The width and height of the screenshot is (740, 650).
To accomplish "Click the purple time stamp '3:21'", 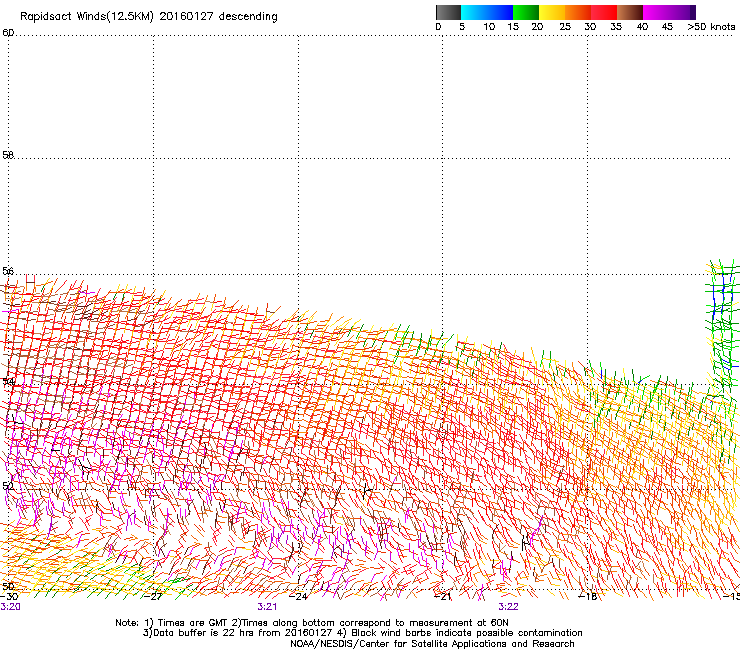I will (x=267, y=607).
